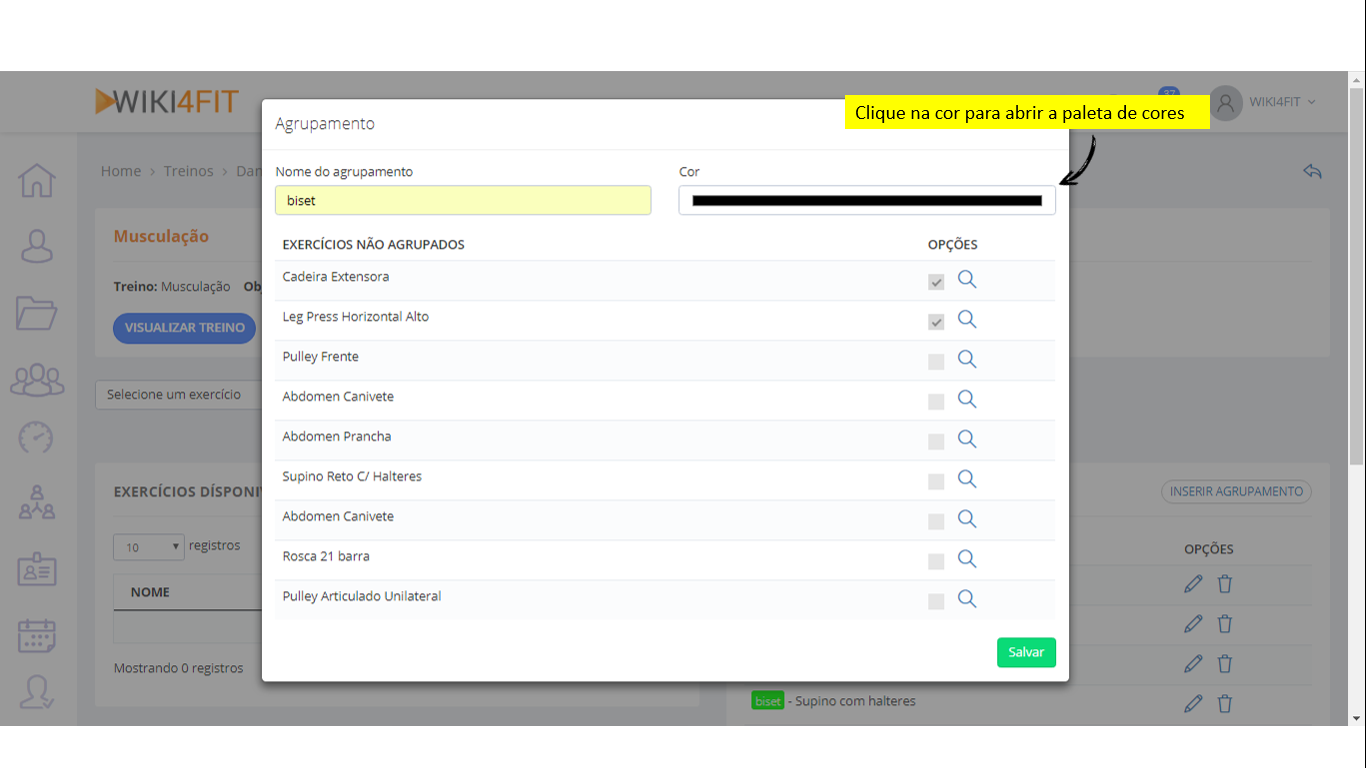This screenshot has width=1366, height=768.
Task: Uncheck the Cadeira Extensora checkbox
Action: [x=936, y=282]
